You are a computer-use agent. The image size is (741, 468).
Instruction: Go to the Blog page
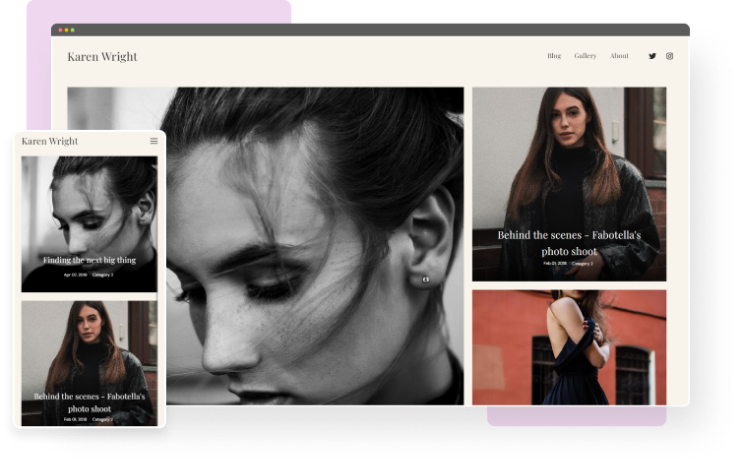click(554, 56)
